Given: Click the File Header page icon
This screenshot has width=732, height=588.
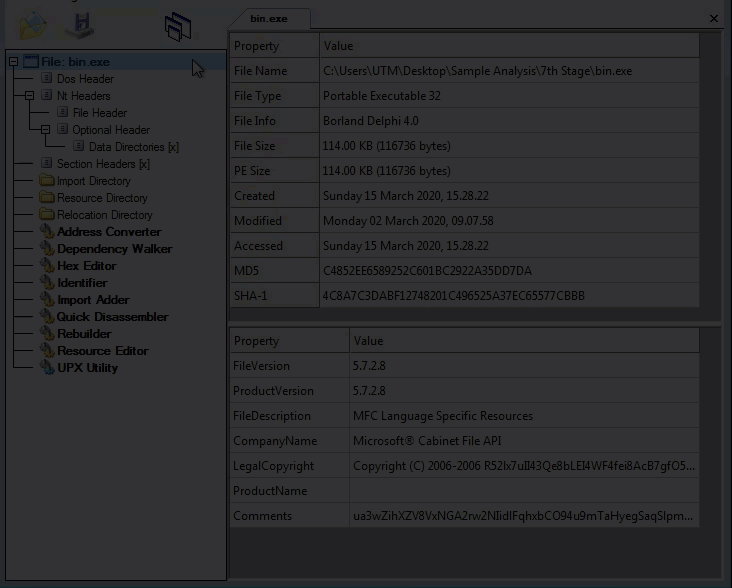Looking at the screenshot, I should click(63, 112).
